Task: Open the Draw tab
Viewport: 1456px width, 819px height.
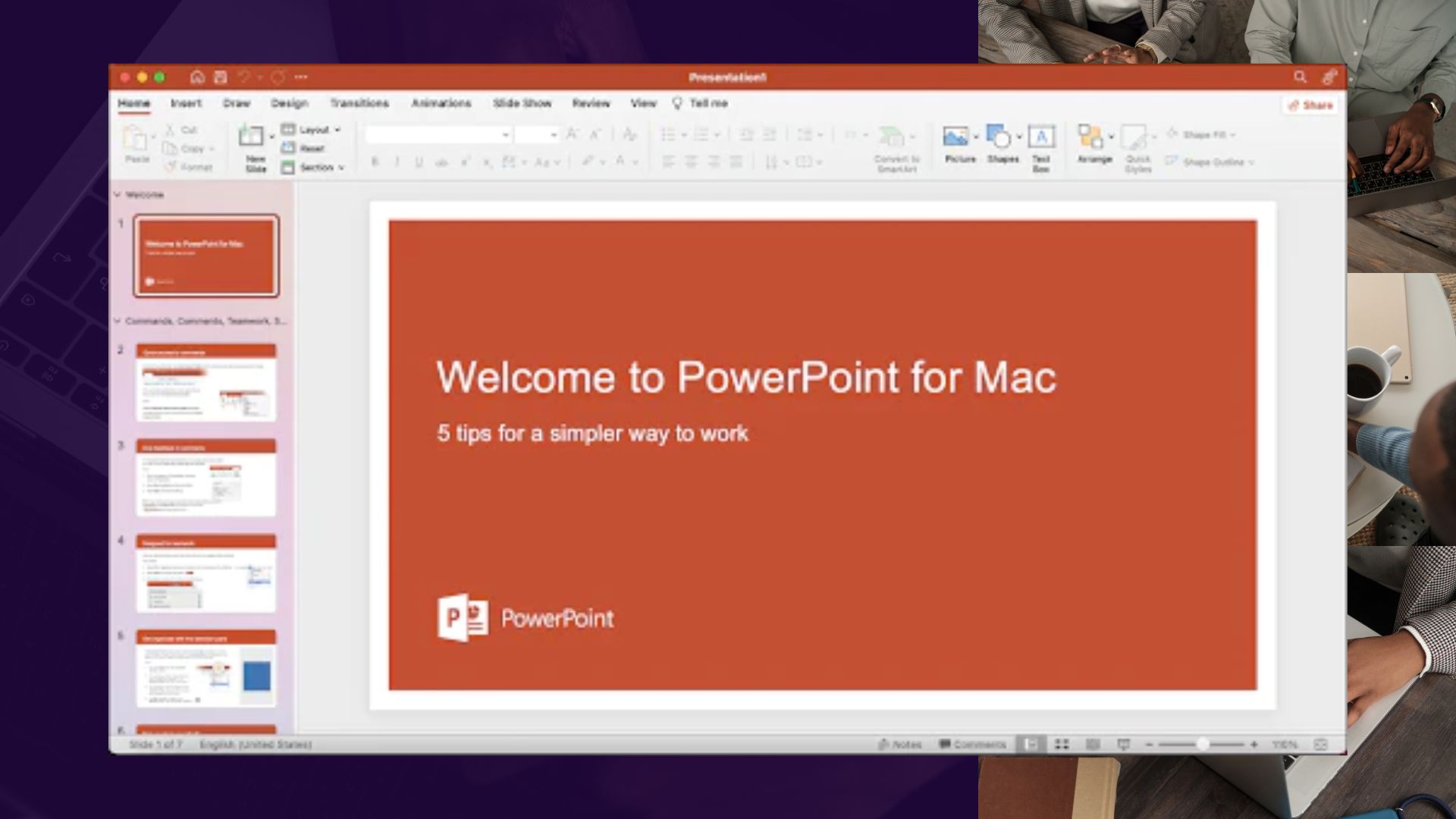Action: [237, 102]
